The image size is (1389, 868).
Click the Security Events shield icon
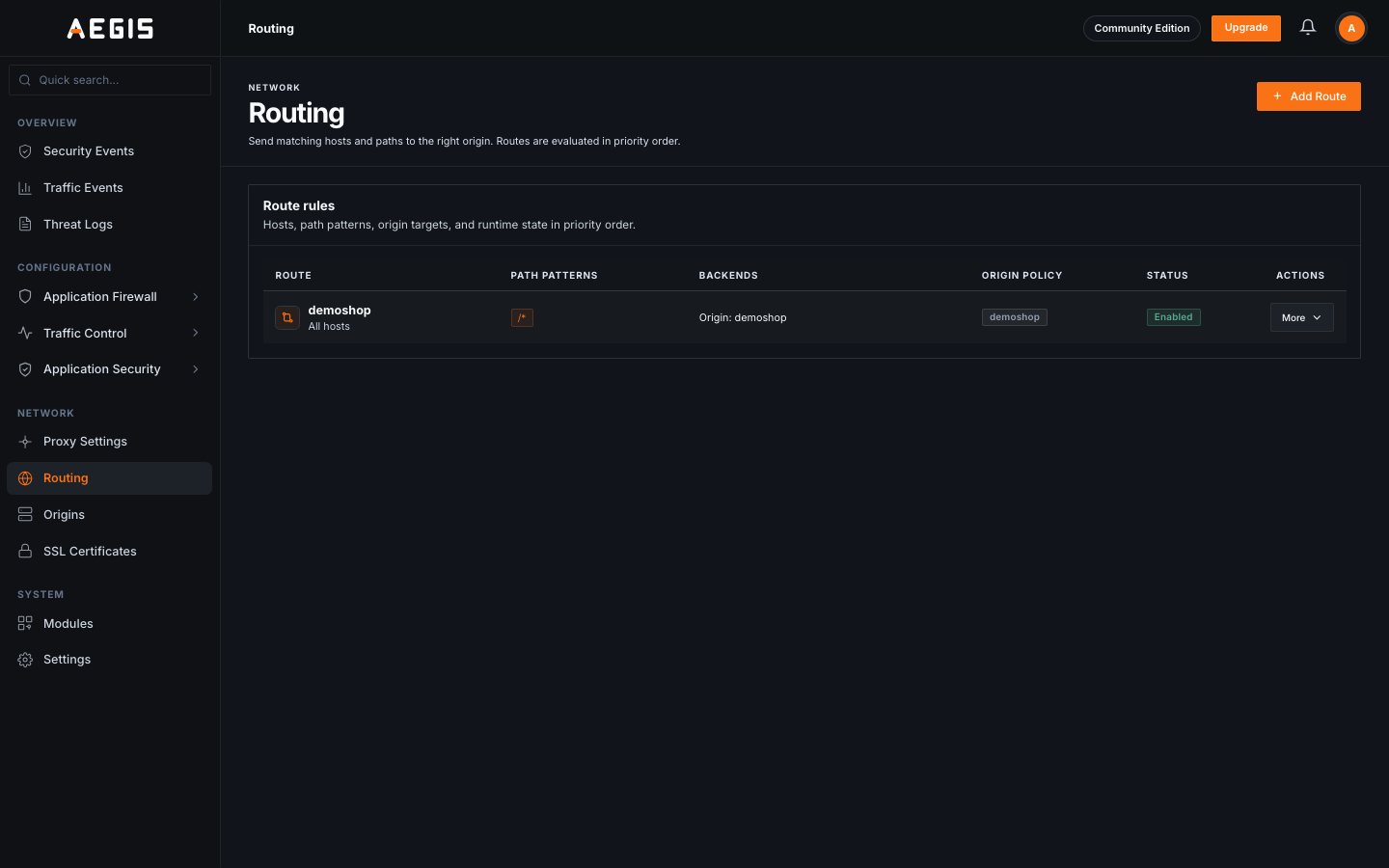[x=25, y=151]
